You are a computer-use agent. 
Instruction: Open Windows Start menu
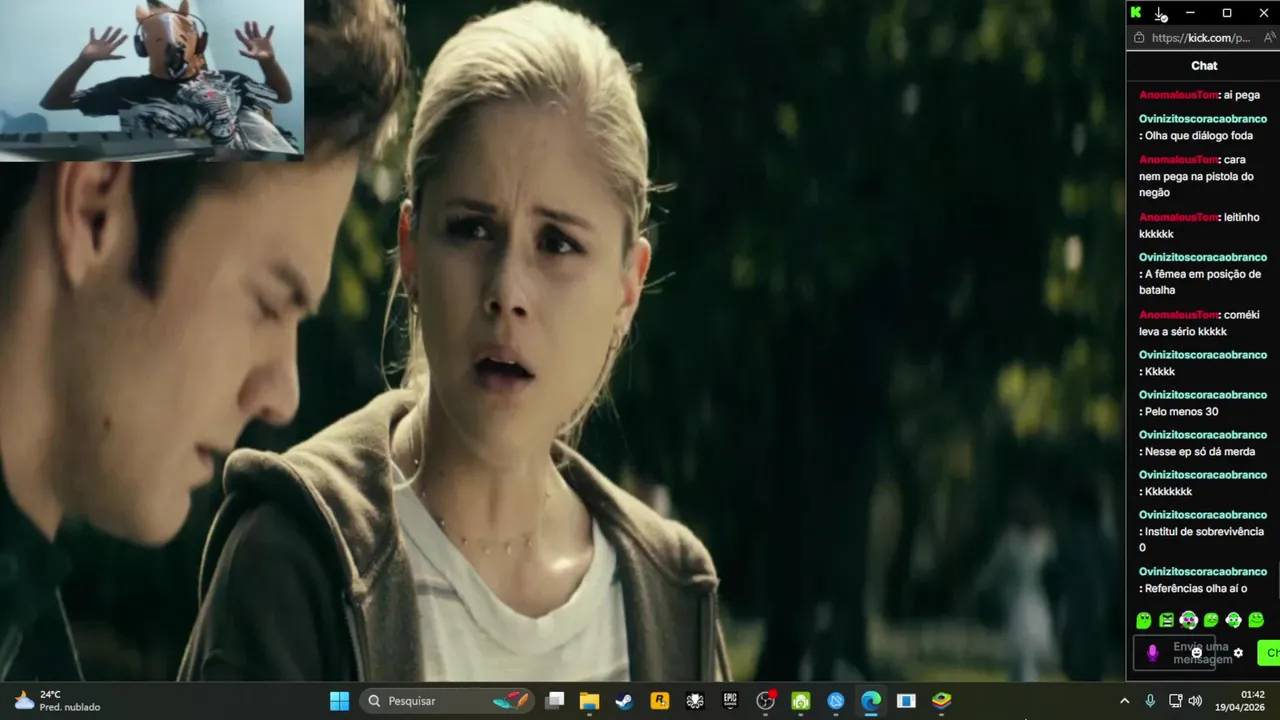[x=339, y=701]
